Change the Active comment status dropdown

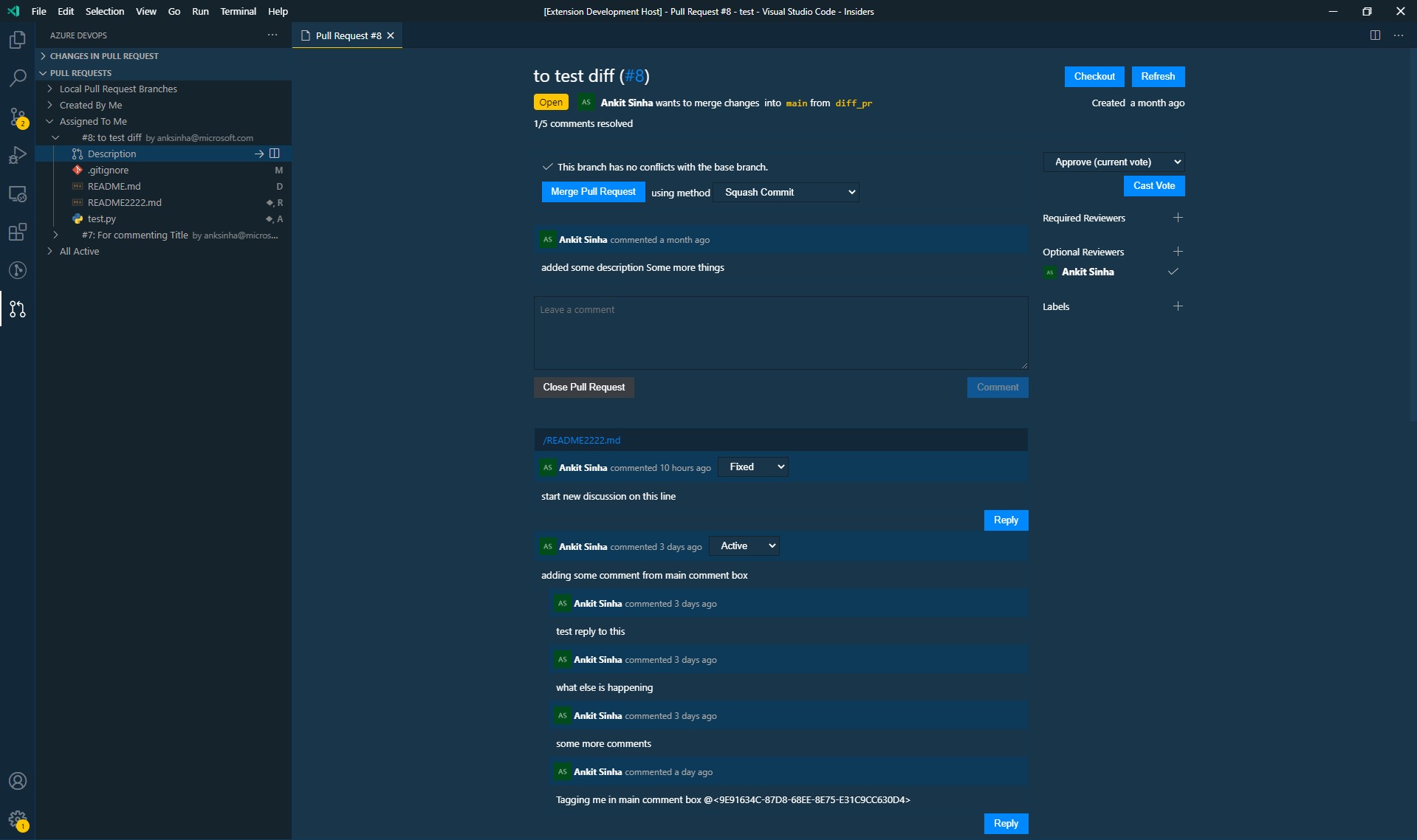[744, 545]
